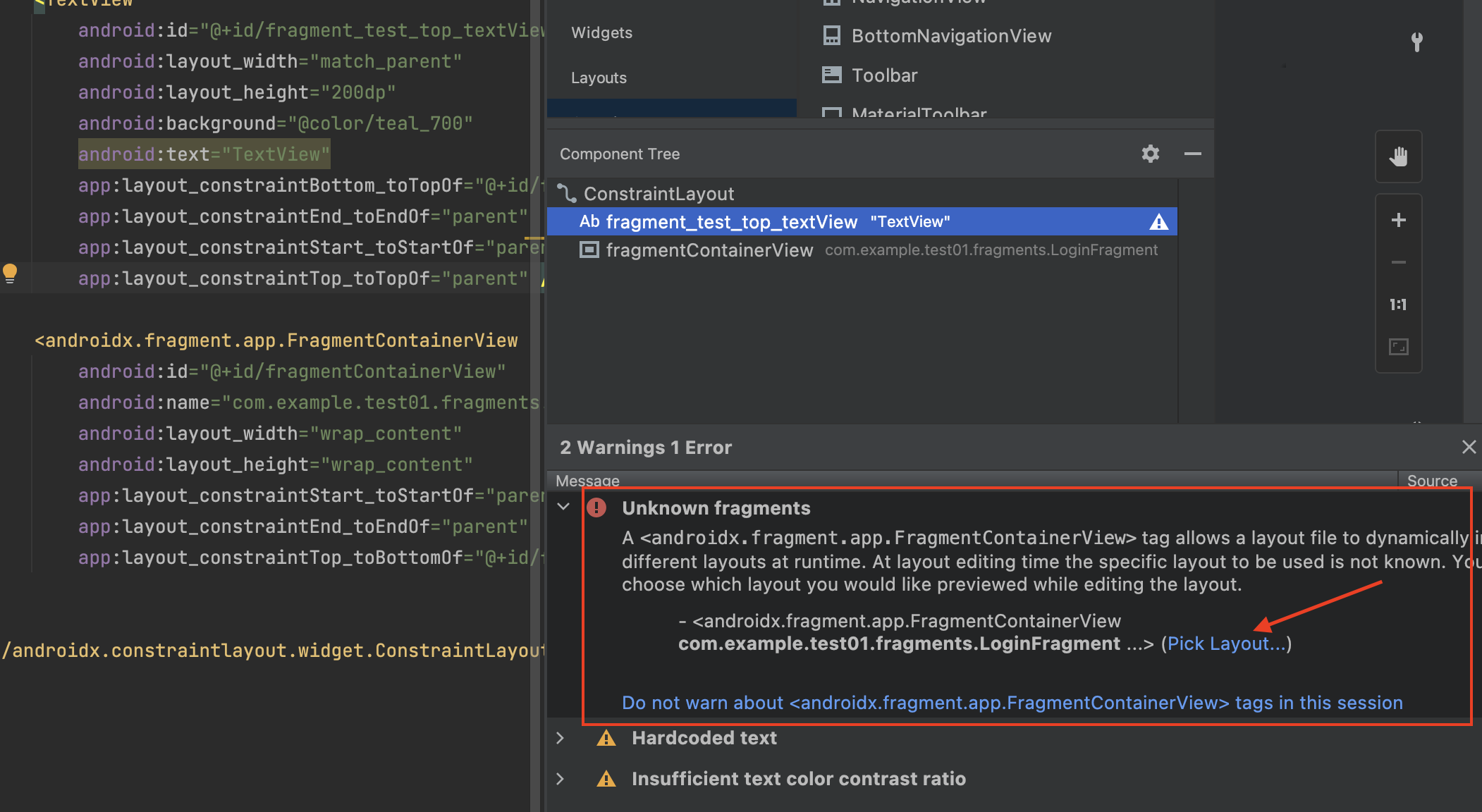Hide the Component Tree panel with minus icon
Screen dimensions: 1482x812
pos(1192,154)
